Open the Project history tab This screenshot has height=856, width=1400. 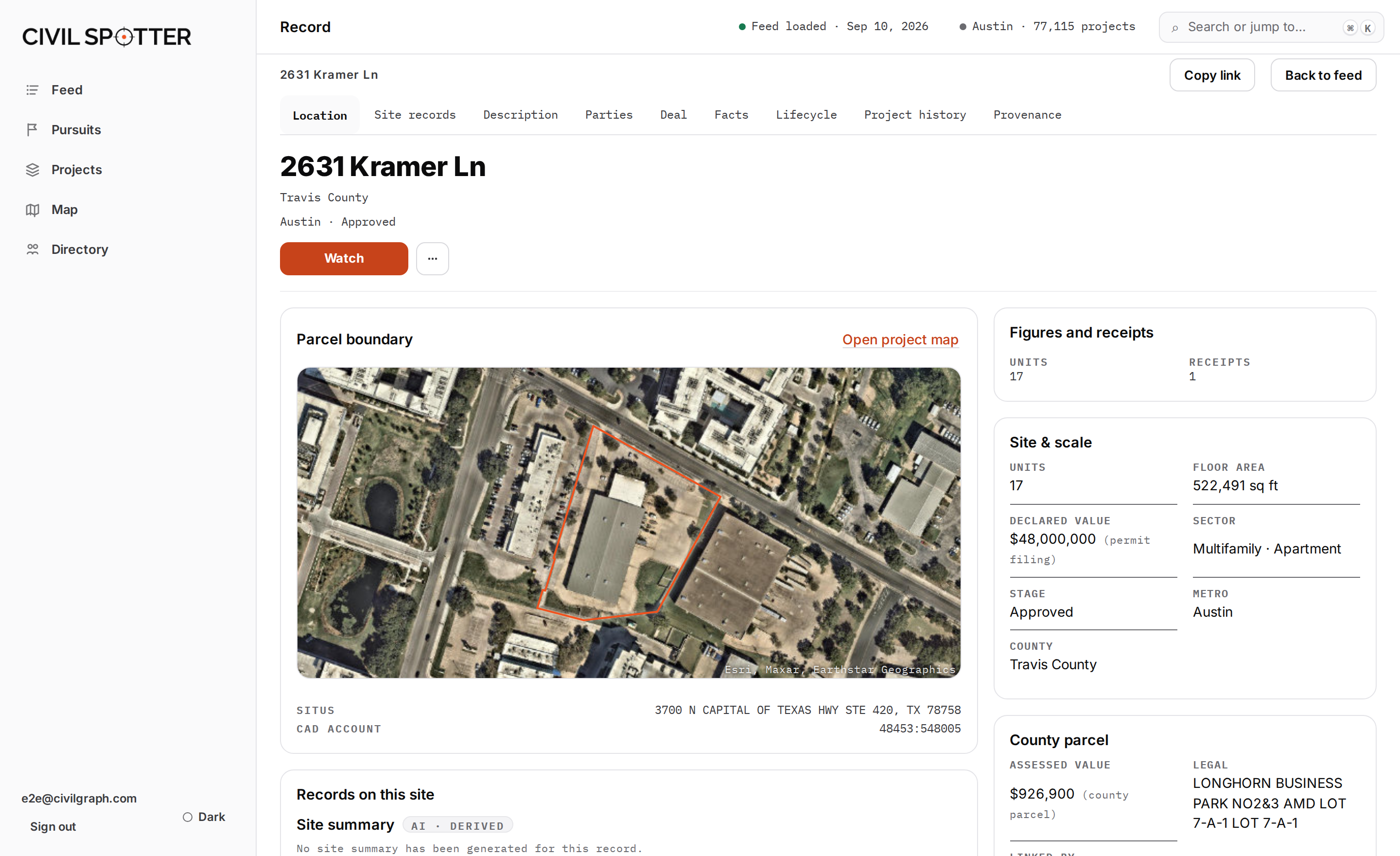tap(915, 115)
